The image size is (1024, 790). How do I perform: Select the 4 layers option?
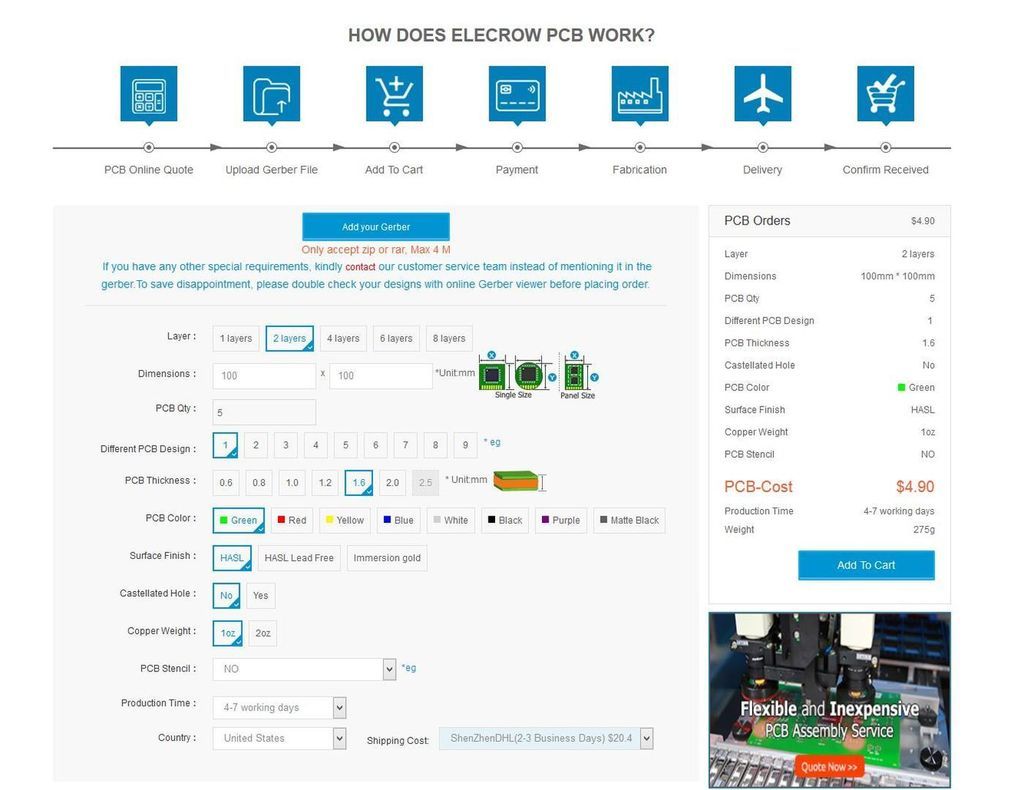coord(343,338)
